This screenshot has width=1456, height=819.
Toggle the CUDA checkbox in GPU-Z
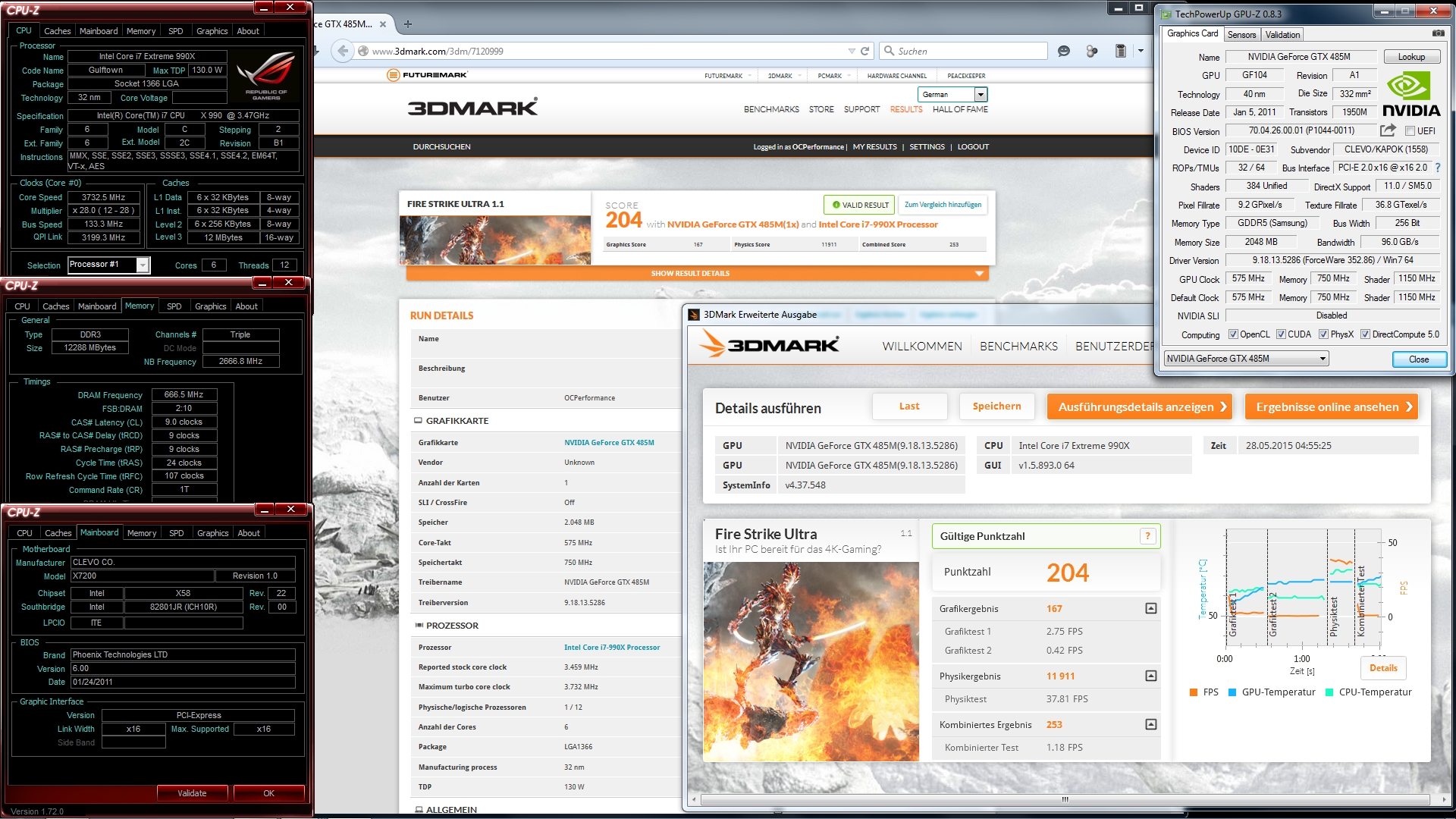(1281, 334)
